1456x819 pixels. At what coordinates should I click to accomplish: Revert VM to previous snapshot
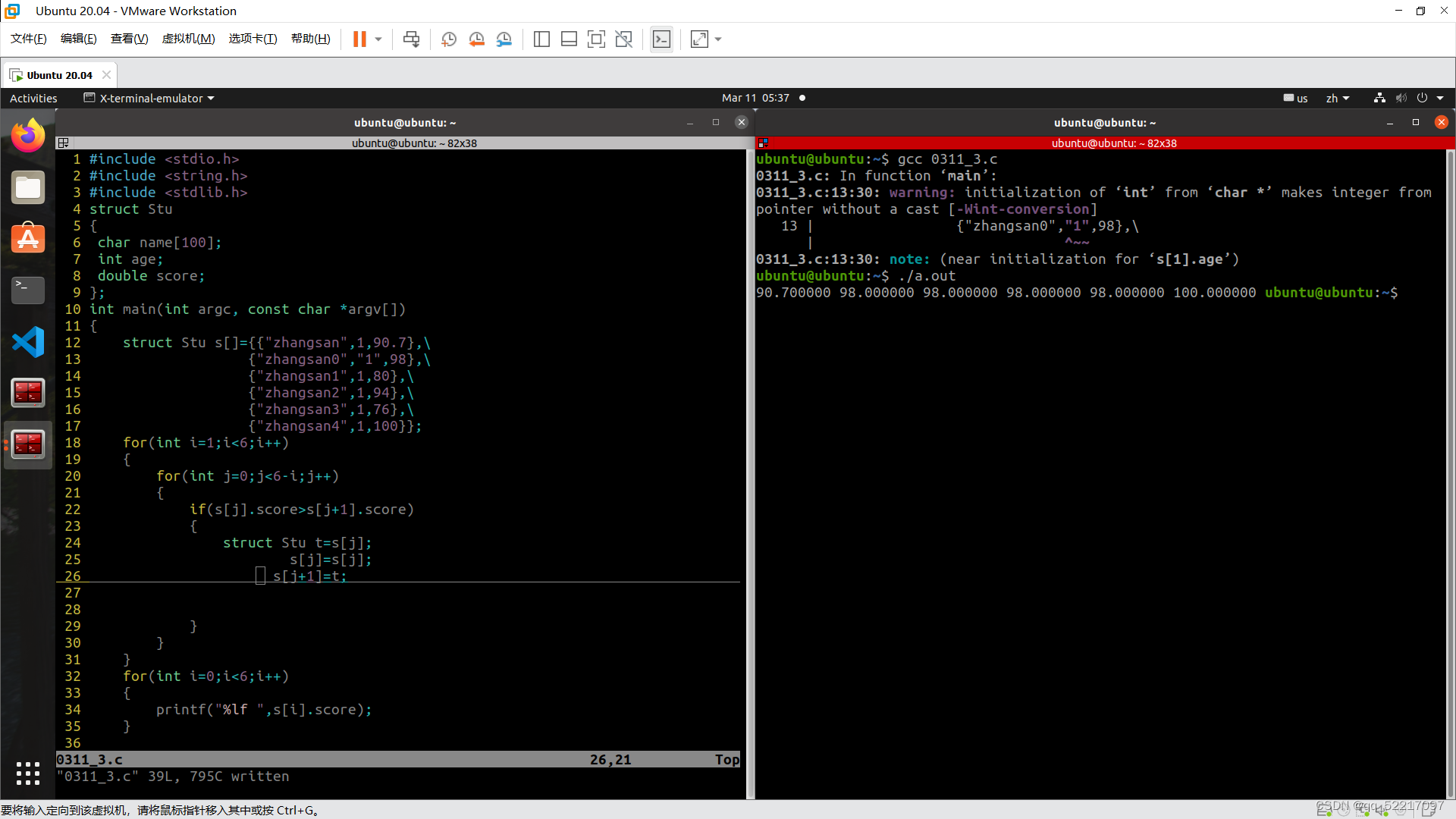point(476,39)
